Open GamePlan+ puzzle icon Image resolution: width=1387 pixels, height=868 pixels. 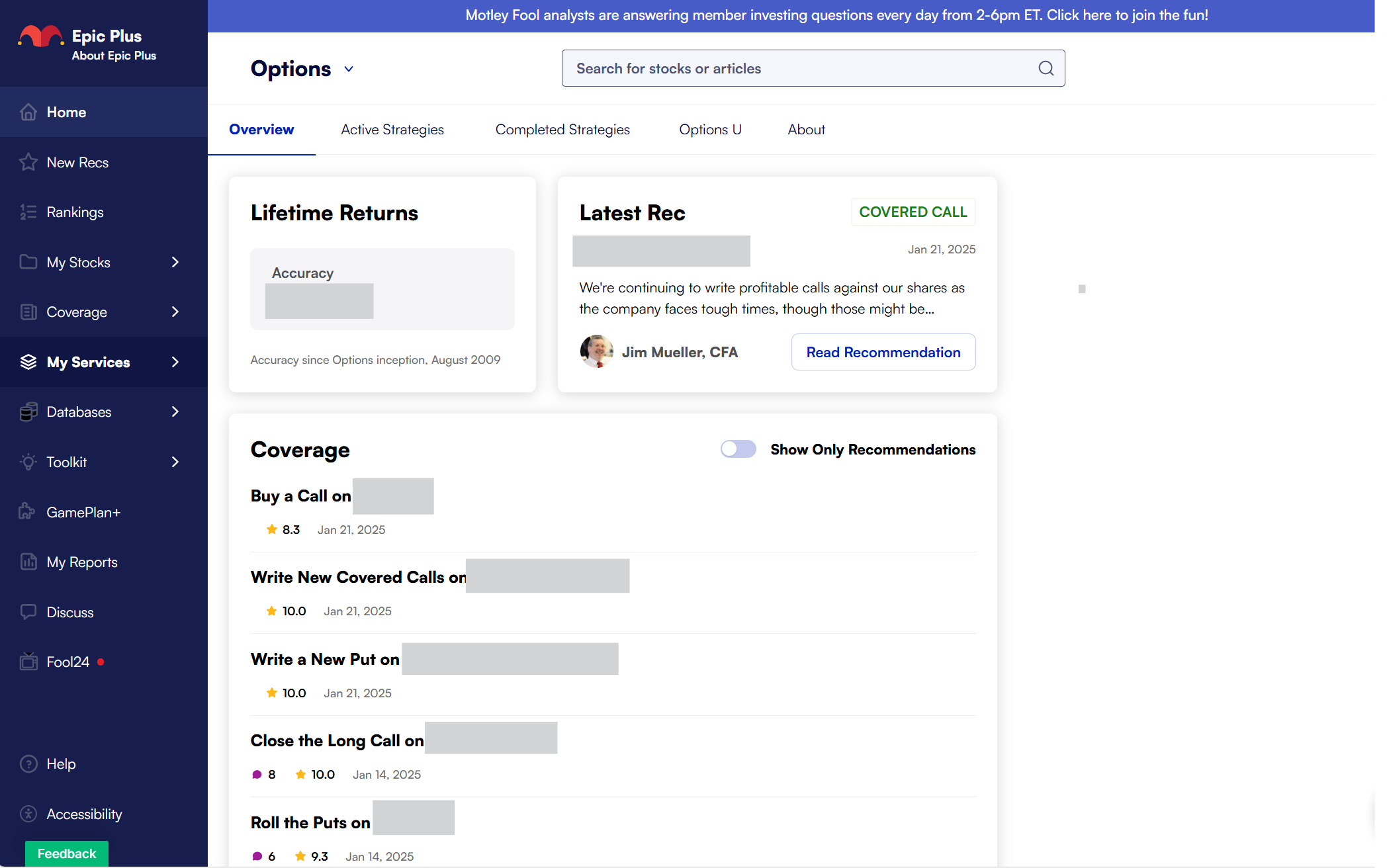click(x=28, y=512)
